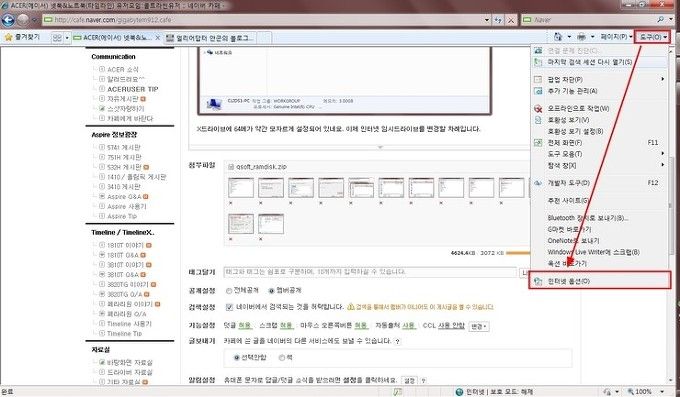Screen dimensions: 680x397
Task: Open the address bar history dropdown arrow
Action: pos(486,20)
